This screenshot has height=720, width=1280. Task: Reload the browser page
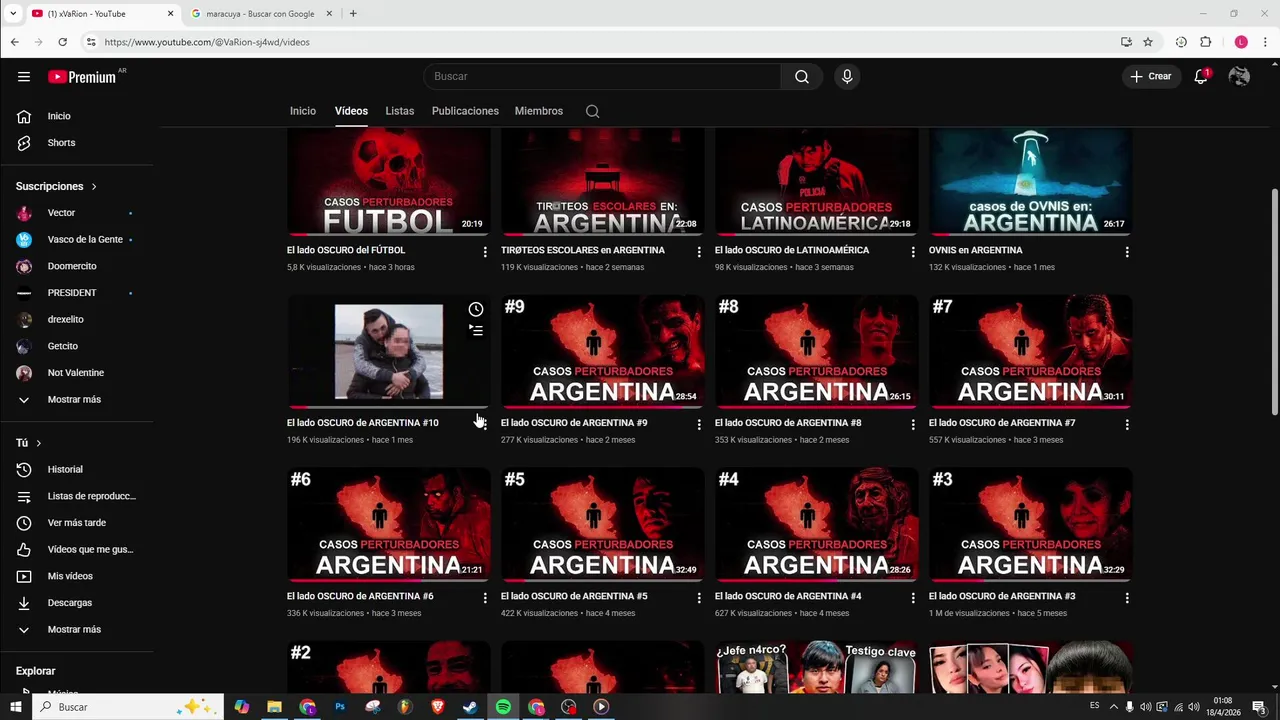pos(62,42)
